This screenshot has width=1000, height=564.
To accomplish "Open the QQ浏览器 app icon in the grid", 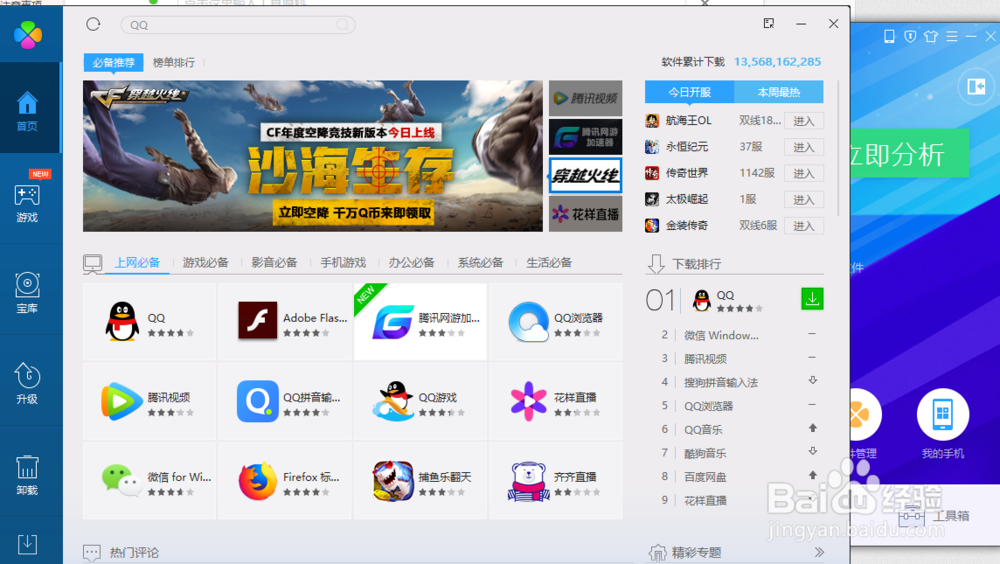I will coord(529,322).
